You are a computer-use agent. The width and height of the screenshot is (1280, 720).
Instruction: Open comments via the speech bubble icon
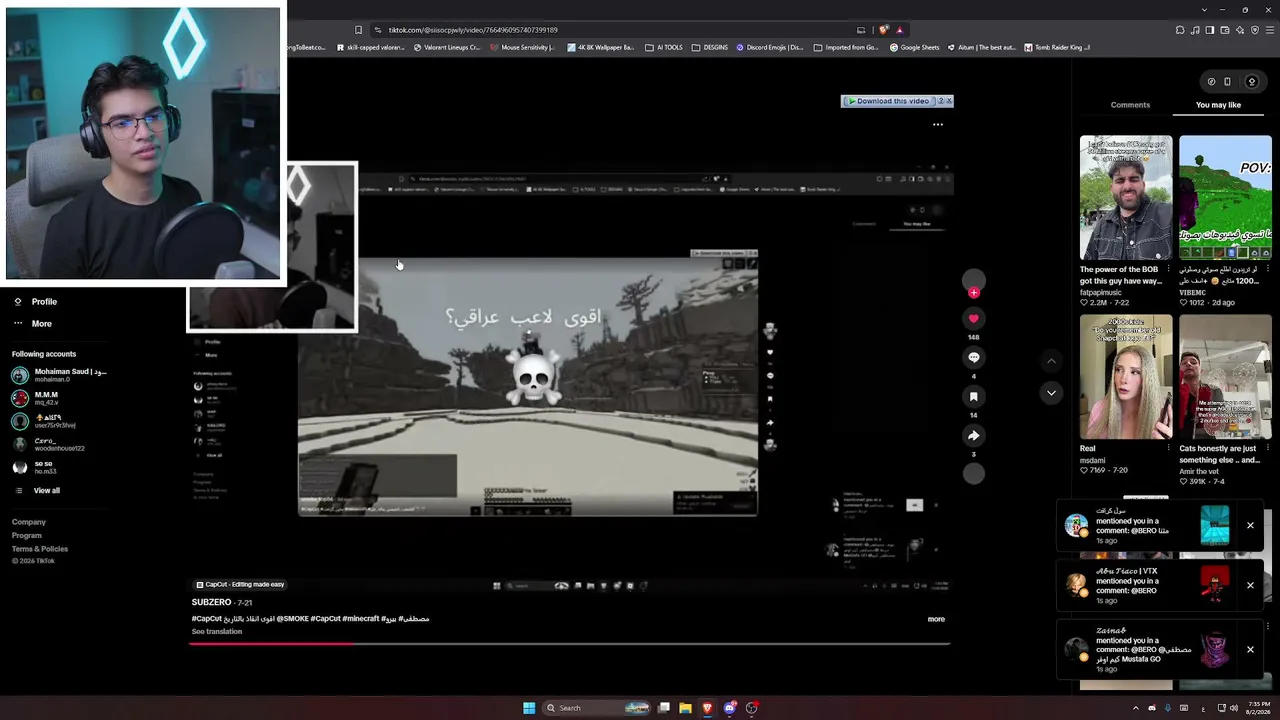pos(973,357)
